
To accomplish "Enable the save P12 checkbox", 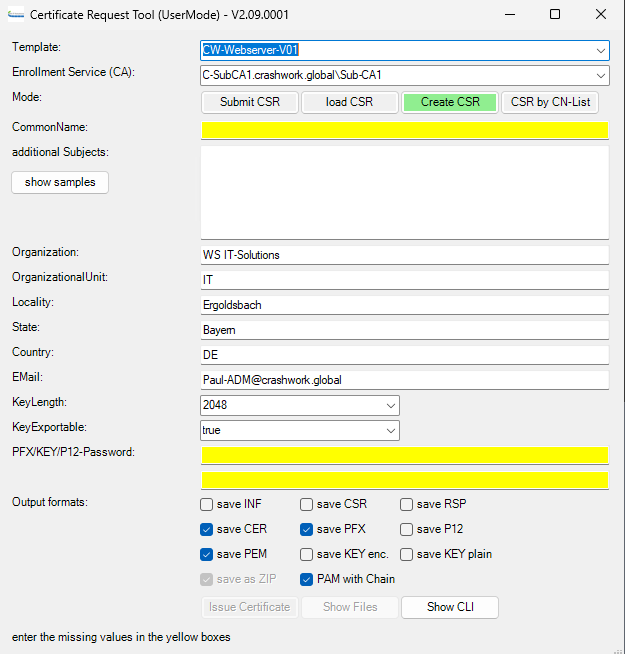I will tap(406, 530).
